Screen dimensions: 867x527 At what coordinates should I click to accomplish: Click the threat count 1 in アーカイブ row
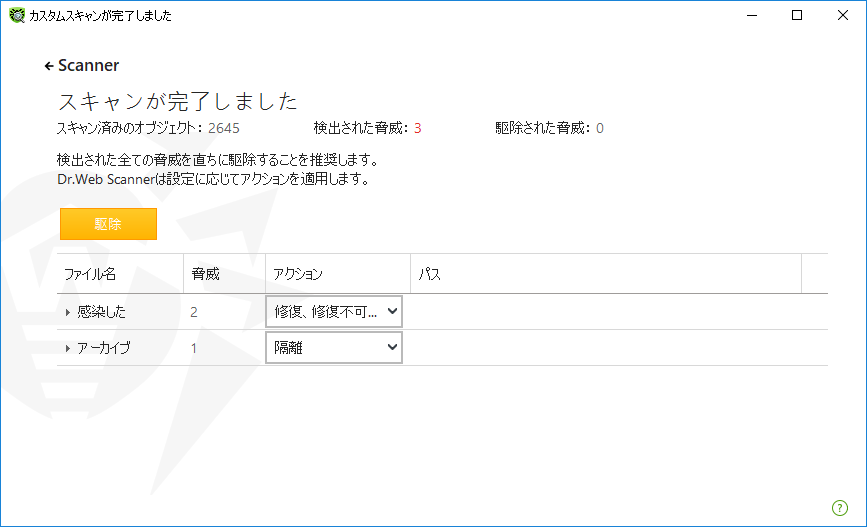[194, 348]
